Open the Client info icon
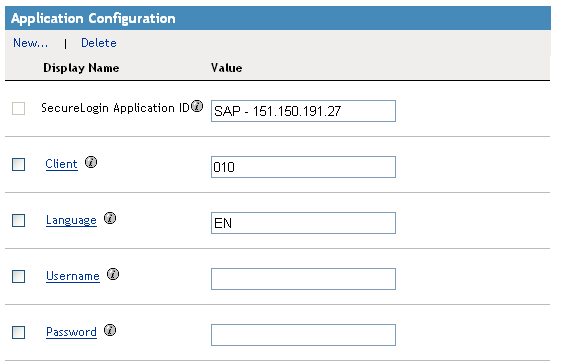 [x=91, y=162]
